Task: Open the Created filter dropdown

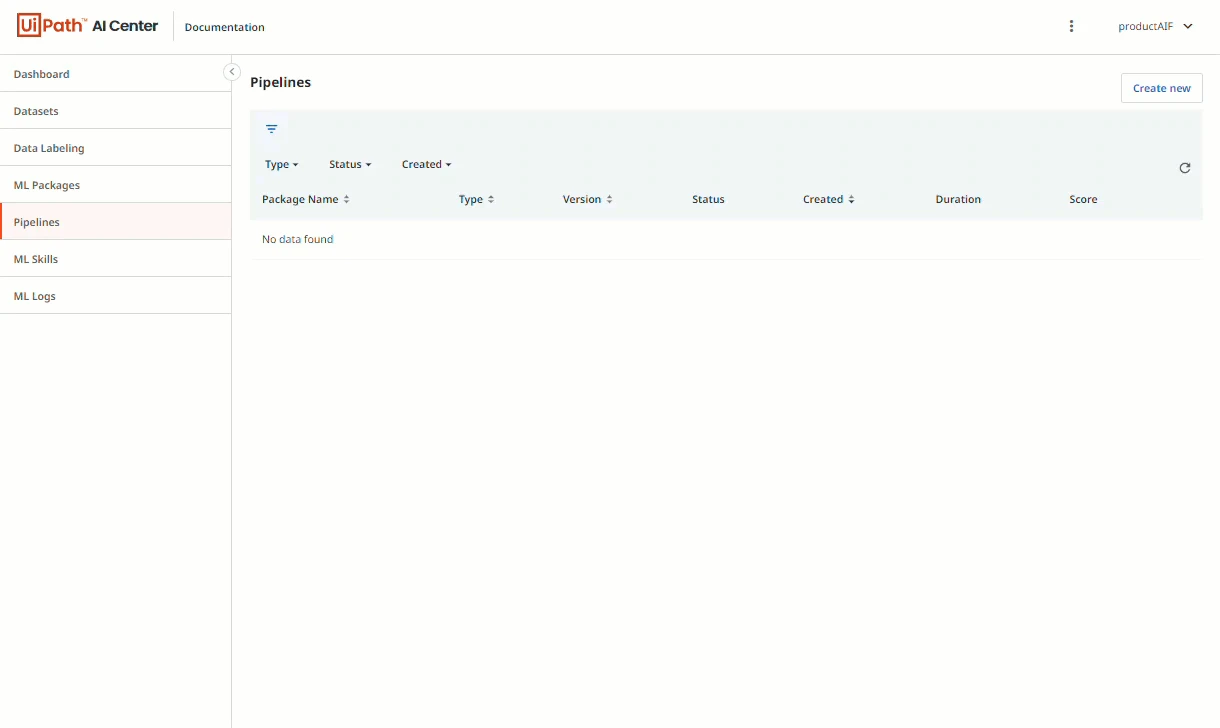Action: (426, 164)
